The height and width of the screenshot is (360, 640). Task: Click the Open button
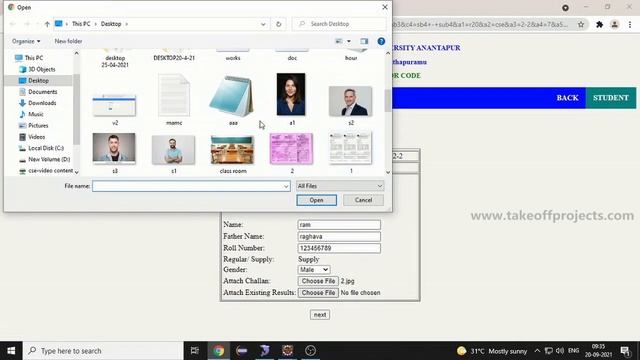click(316, 200)
